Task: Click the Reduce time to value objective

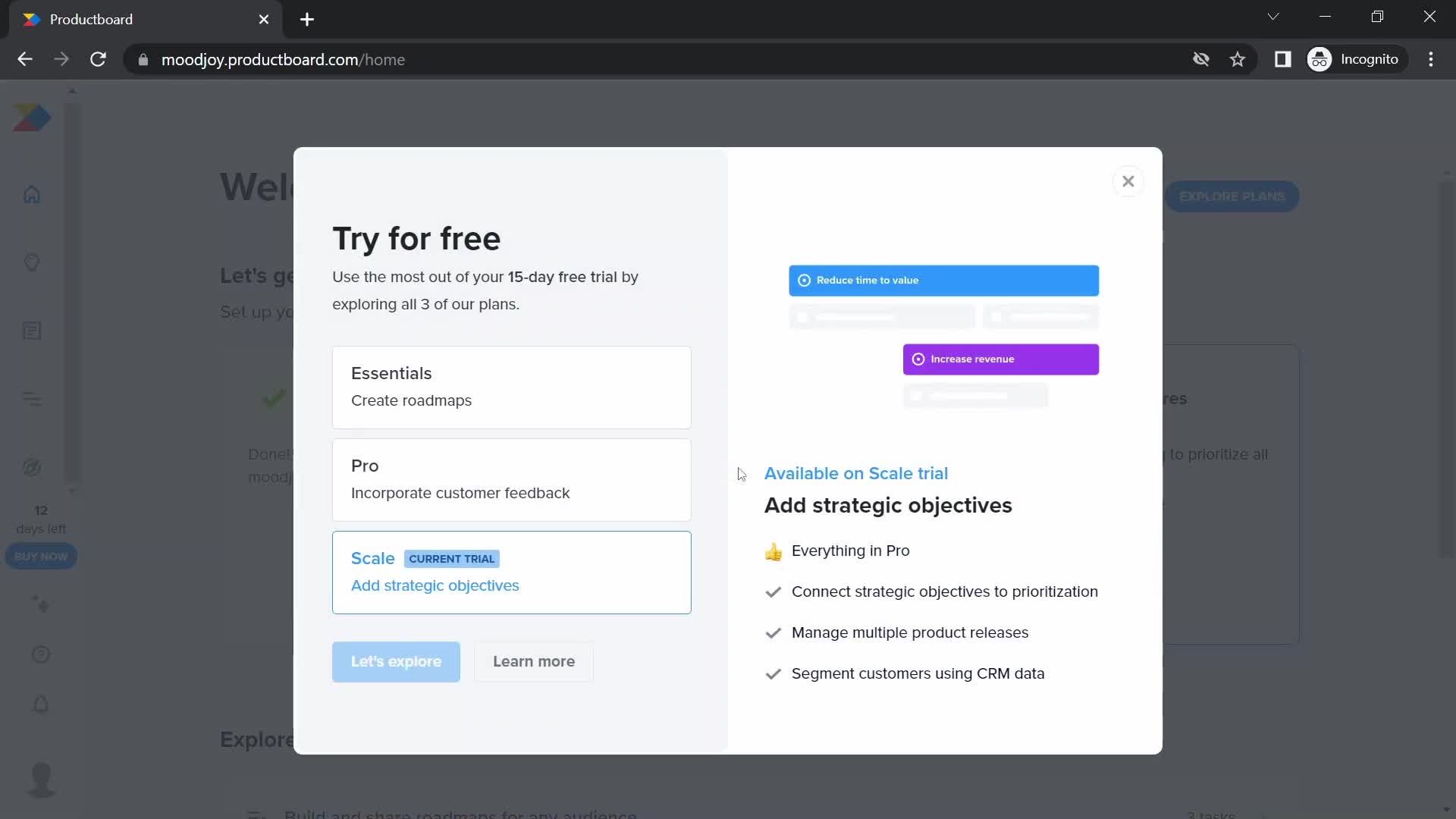Action: click(943, 281)
